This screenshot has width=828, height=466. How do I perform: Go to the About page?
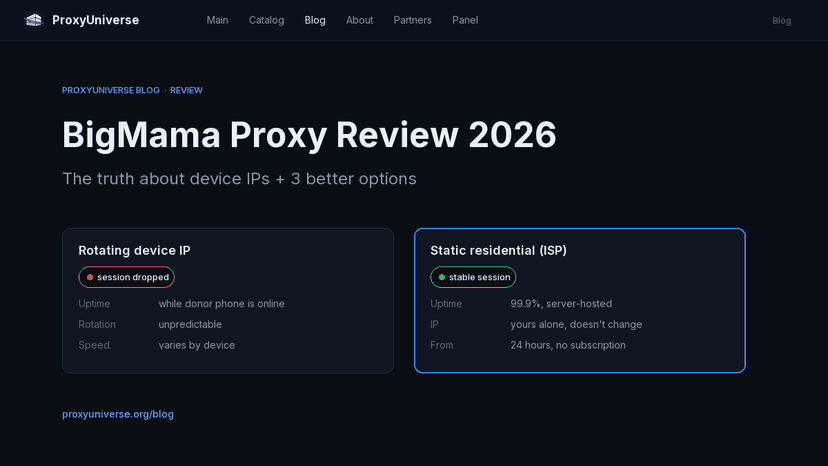click(x=360, y=20)
